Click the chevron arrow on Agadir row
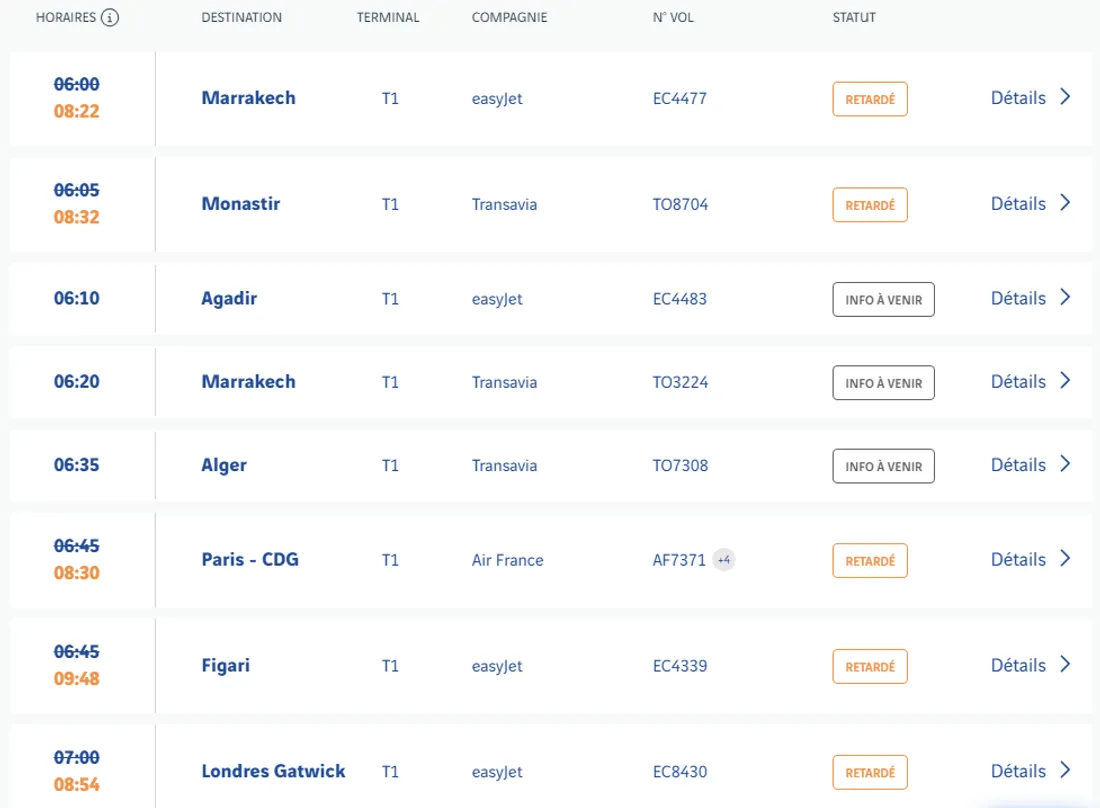 (1065, 298)
